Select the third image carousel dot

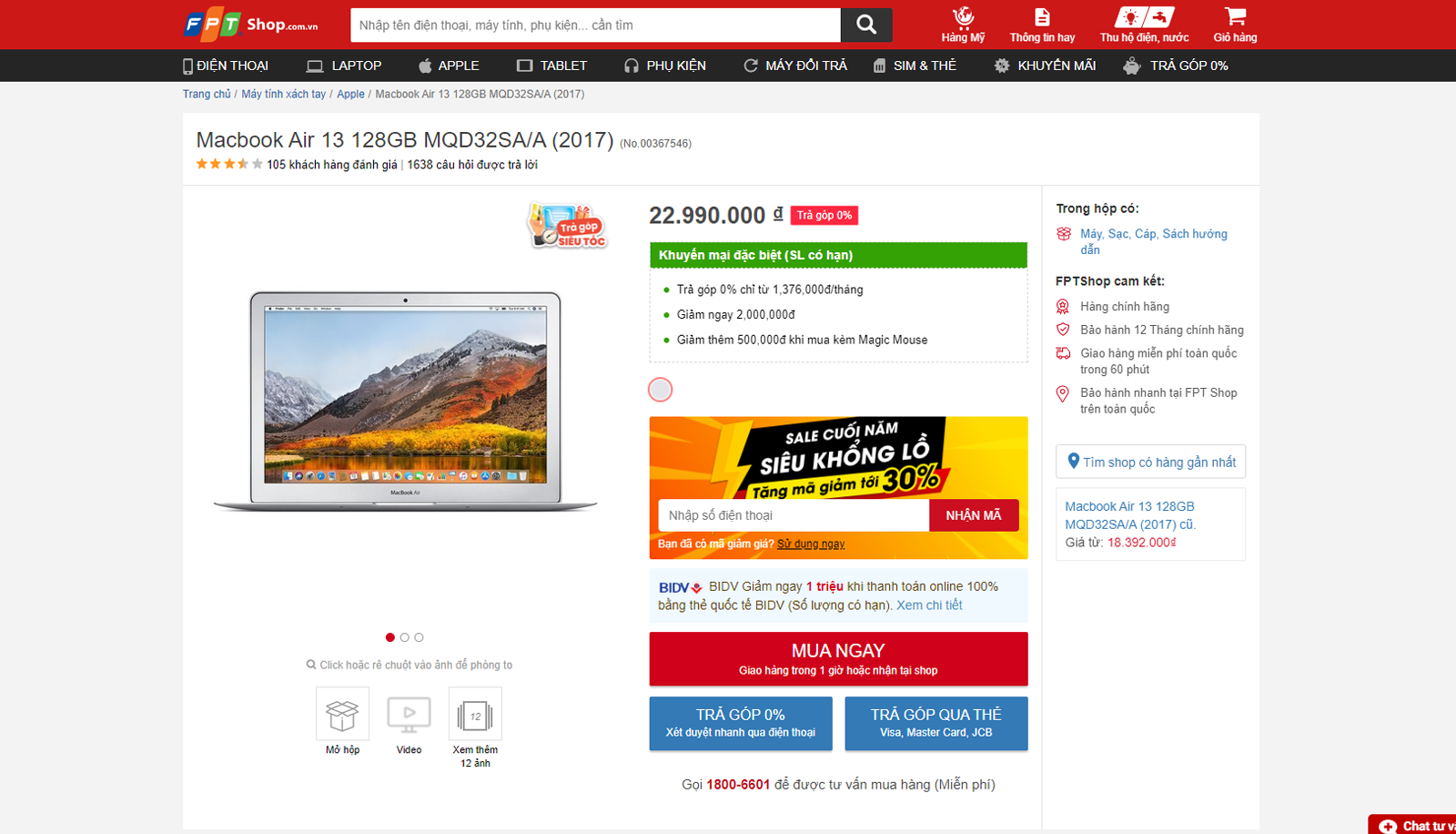point(419,637)
